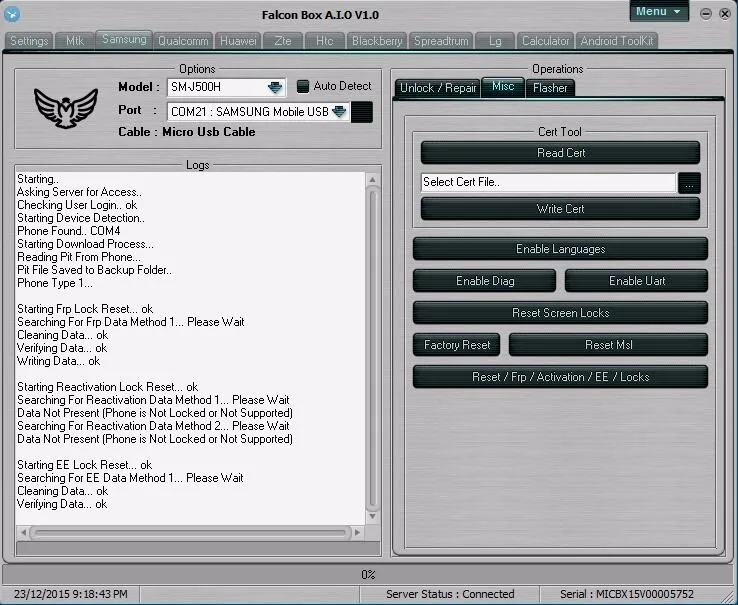Switch to the Mtk tab
Viewport: 738px width, 605px height.
click(x=75, y=41)
